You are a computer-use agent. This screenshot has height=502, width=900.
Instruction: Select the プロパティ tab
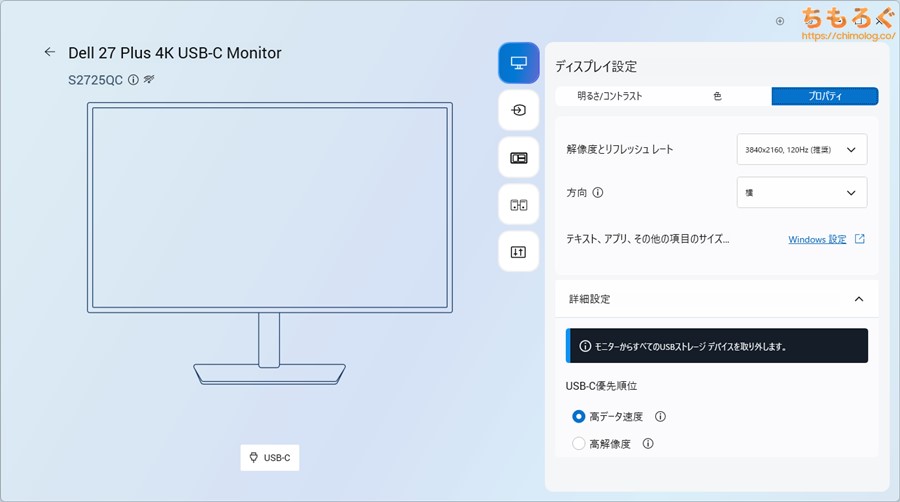[824, 96]
